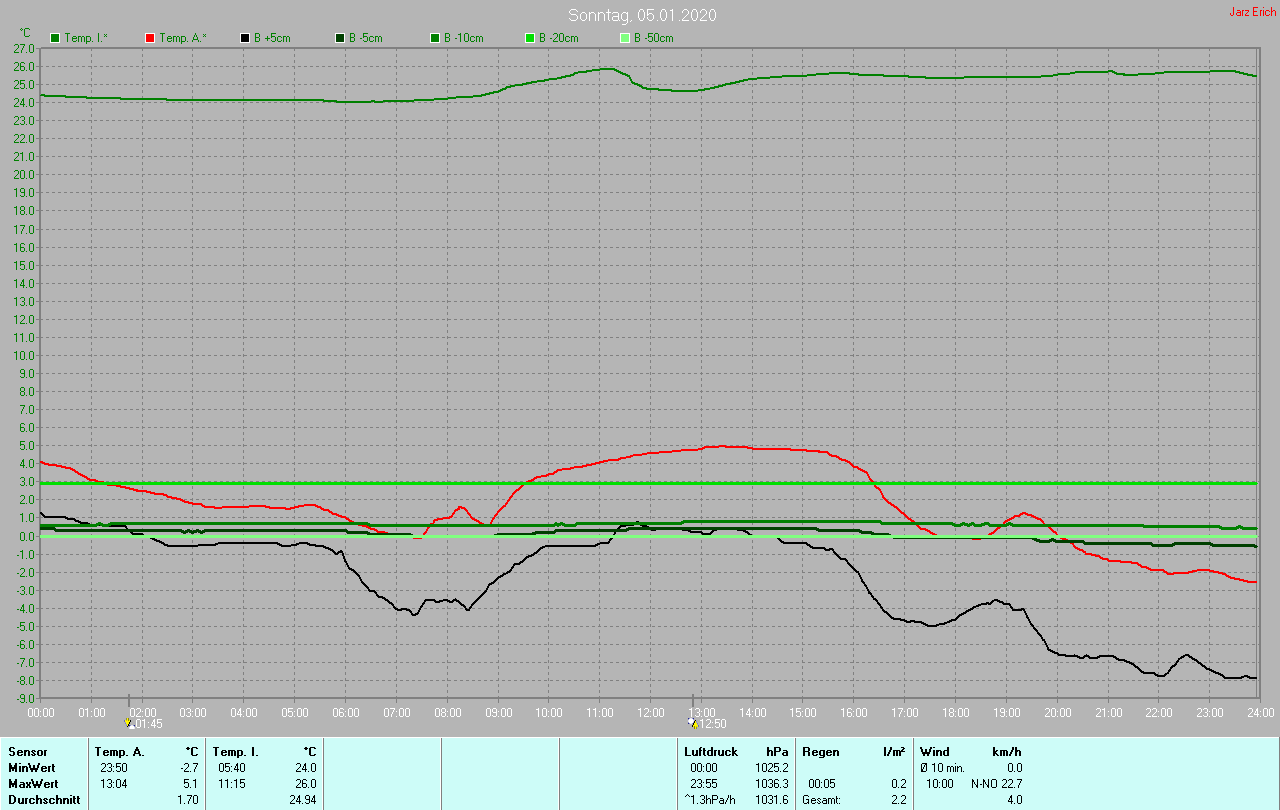Viewport: 1280px width, 810px height.
Task: Click the 'Durchschnitt' row label
Action: pos(43,799)
